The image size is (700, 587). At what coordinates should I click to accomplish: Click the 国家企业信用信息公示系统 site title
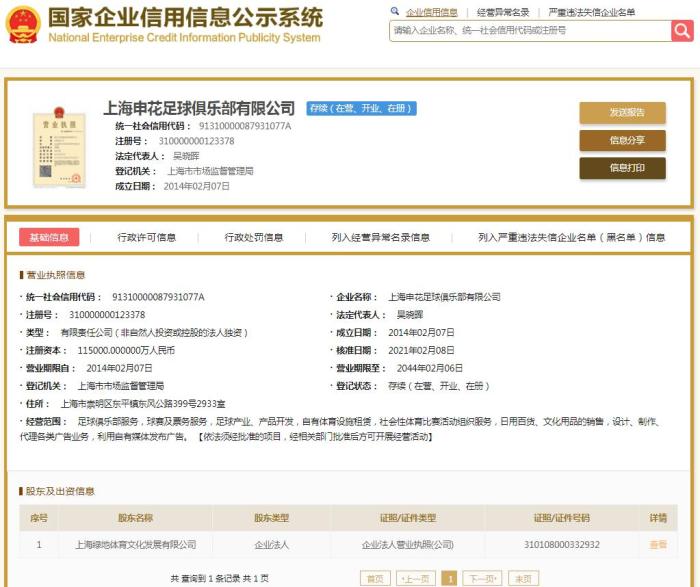[185, 17]
